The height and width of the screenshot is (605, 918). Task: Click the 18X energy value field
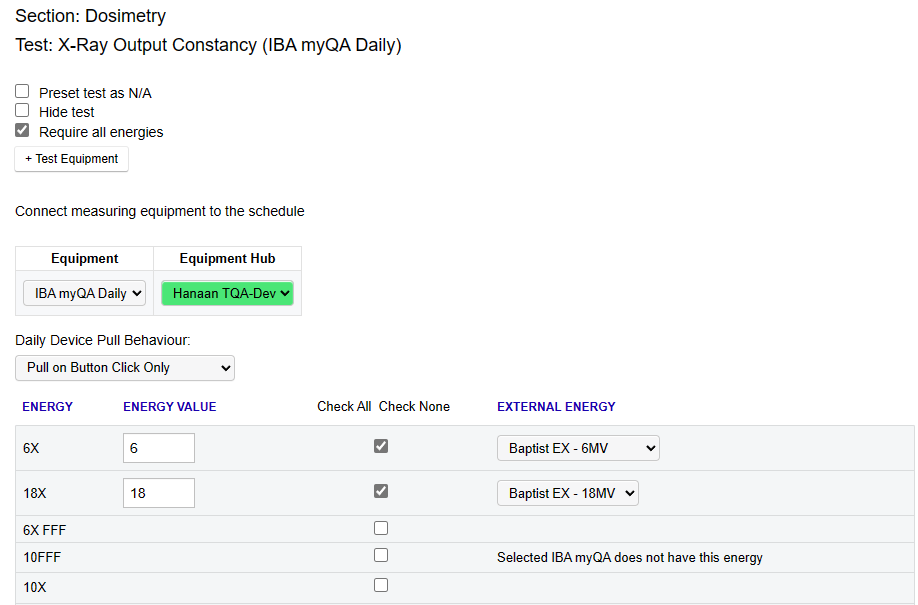click(x=159, y=493)
